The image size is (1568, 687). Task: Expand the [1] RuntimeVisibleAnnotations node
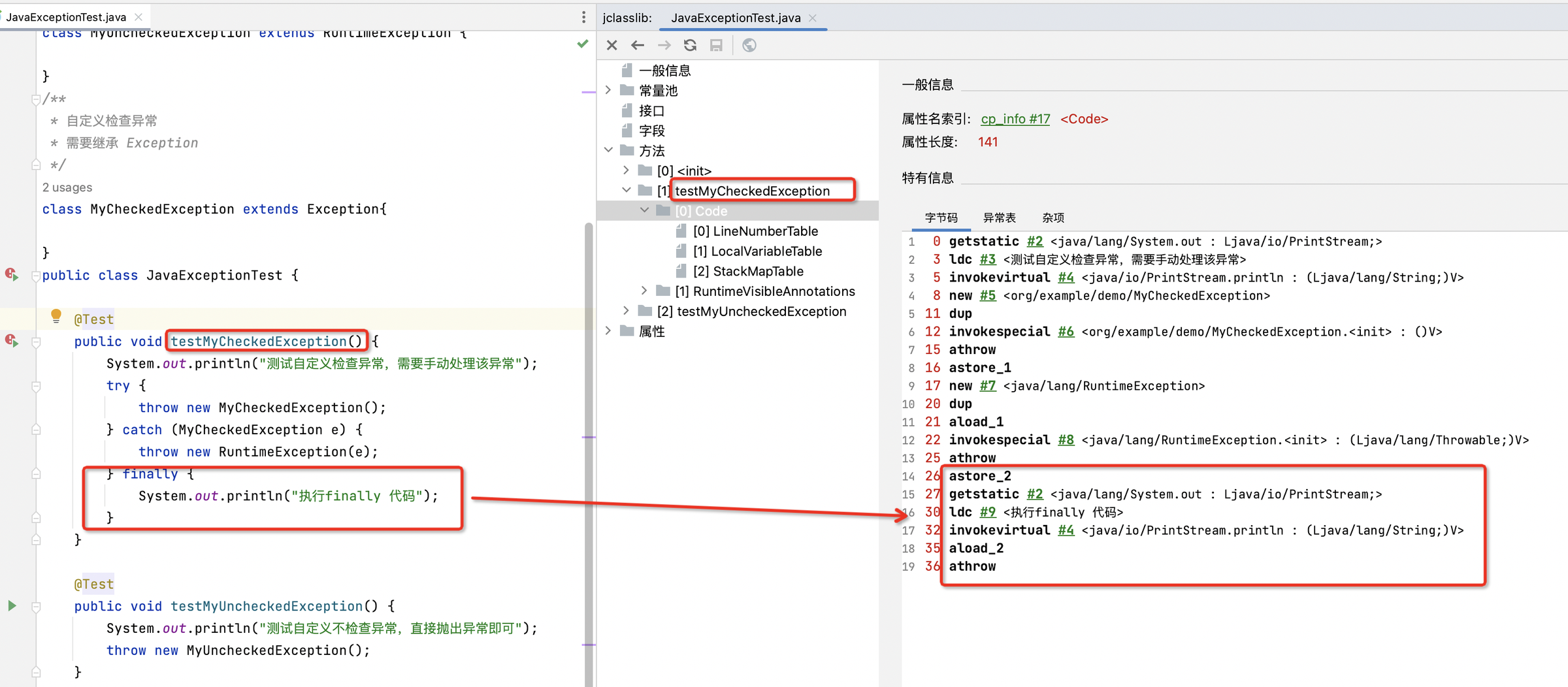(x=644, y=291)
